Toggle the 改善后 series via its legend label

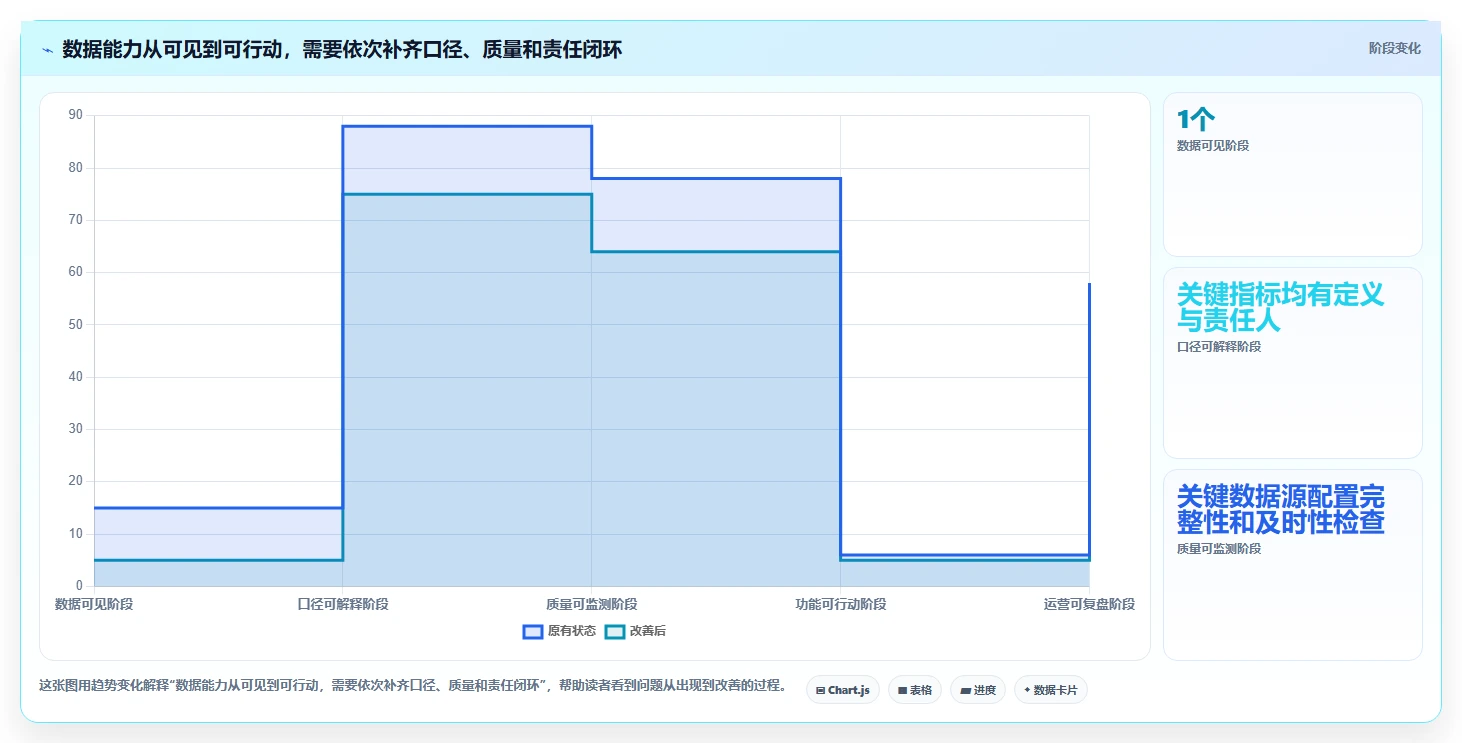648,631
